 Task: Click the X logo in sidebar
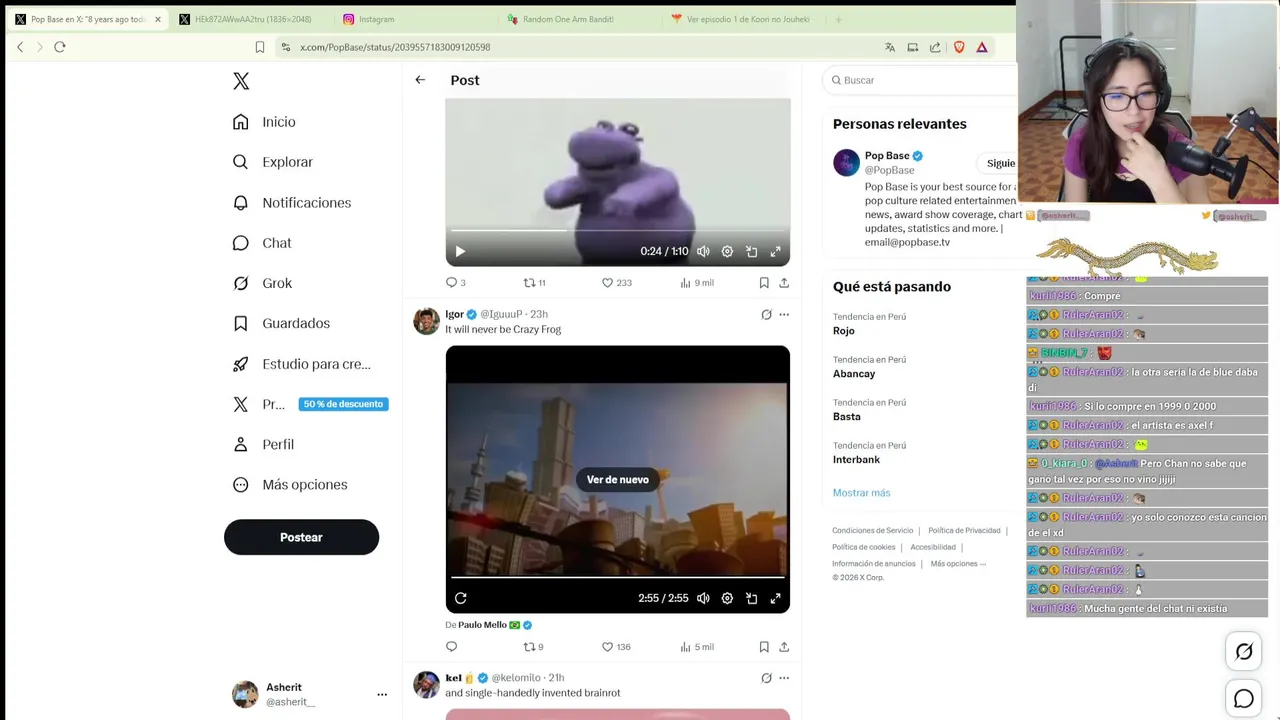[241, 81]
